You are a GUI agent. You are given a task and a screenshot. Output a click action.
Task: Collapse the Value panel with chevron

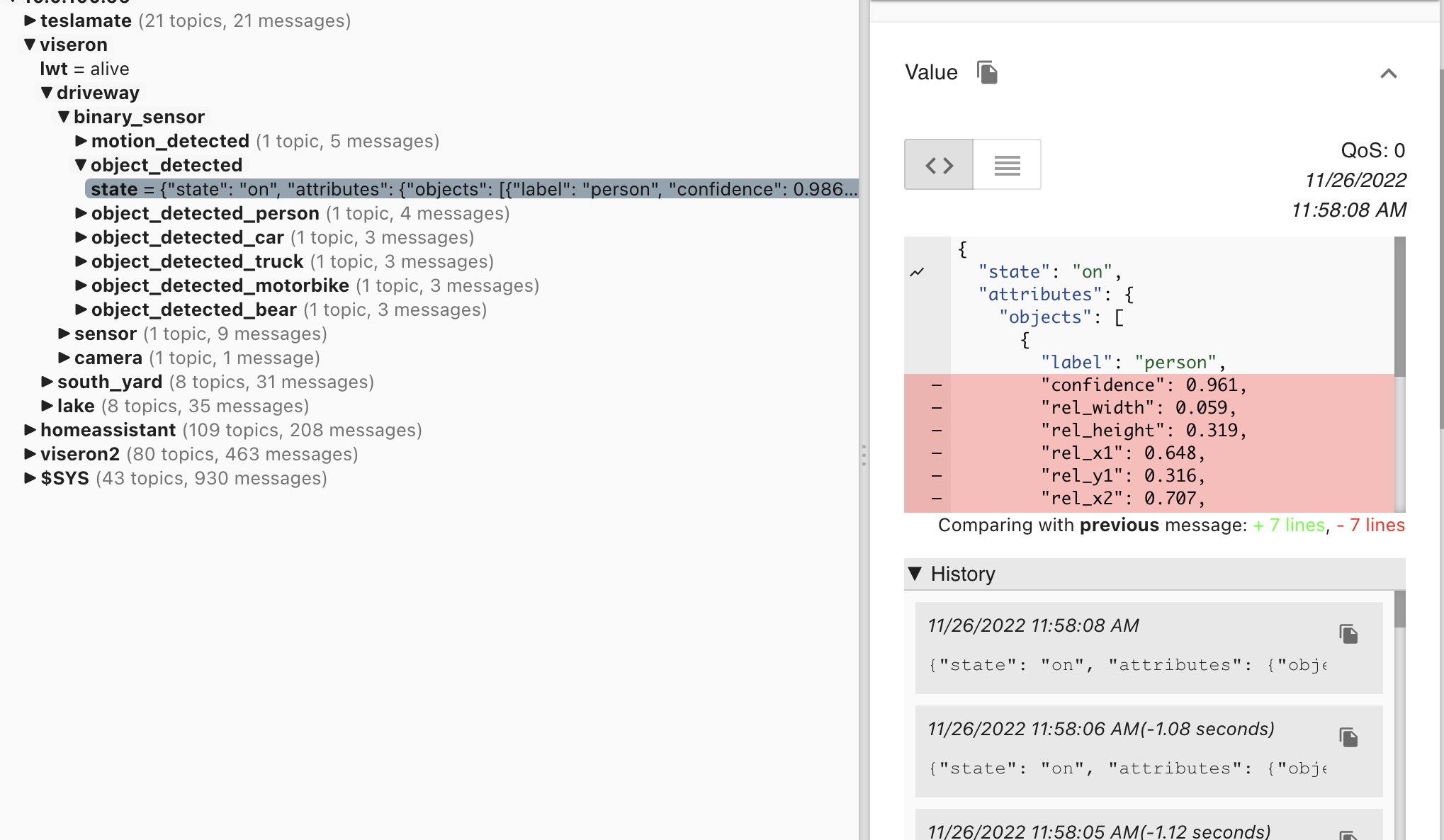point(1389,74)
